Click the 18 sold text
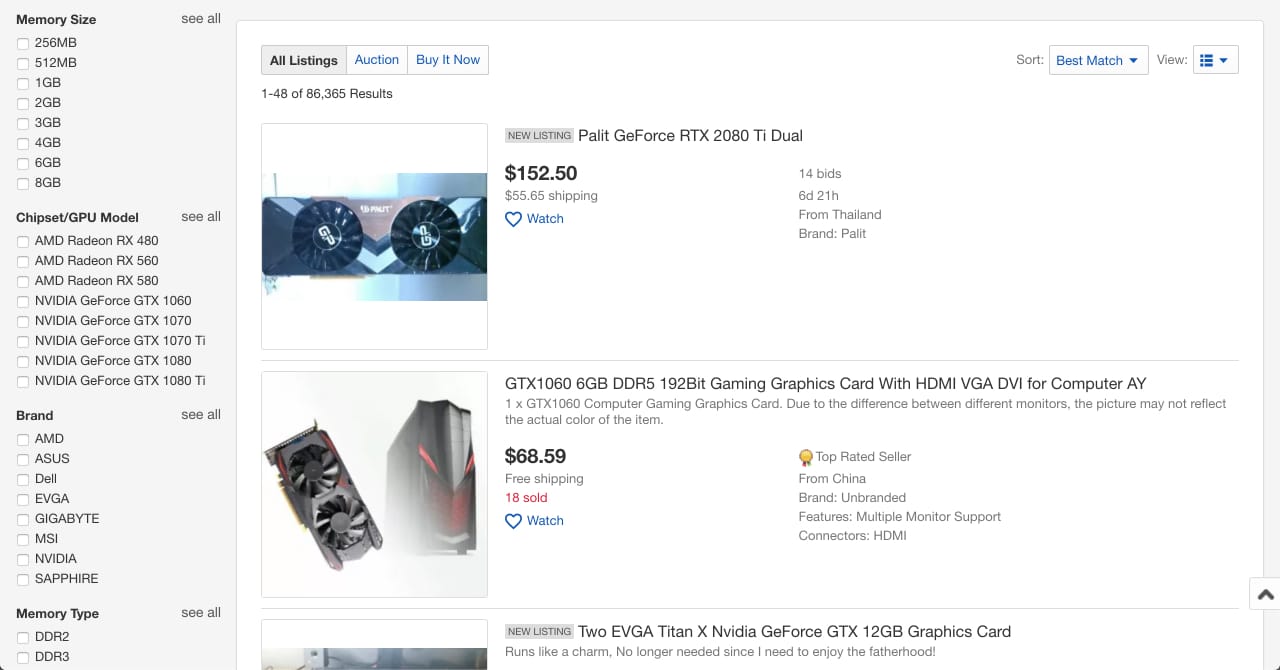Screen dimensions: 1280x670 click(x=526, y=498)
